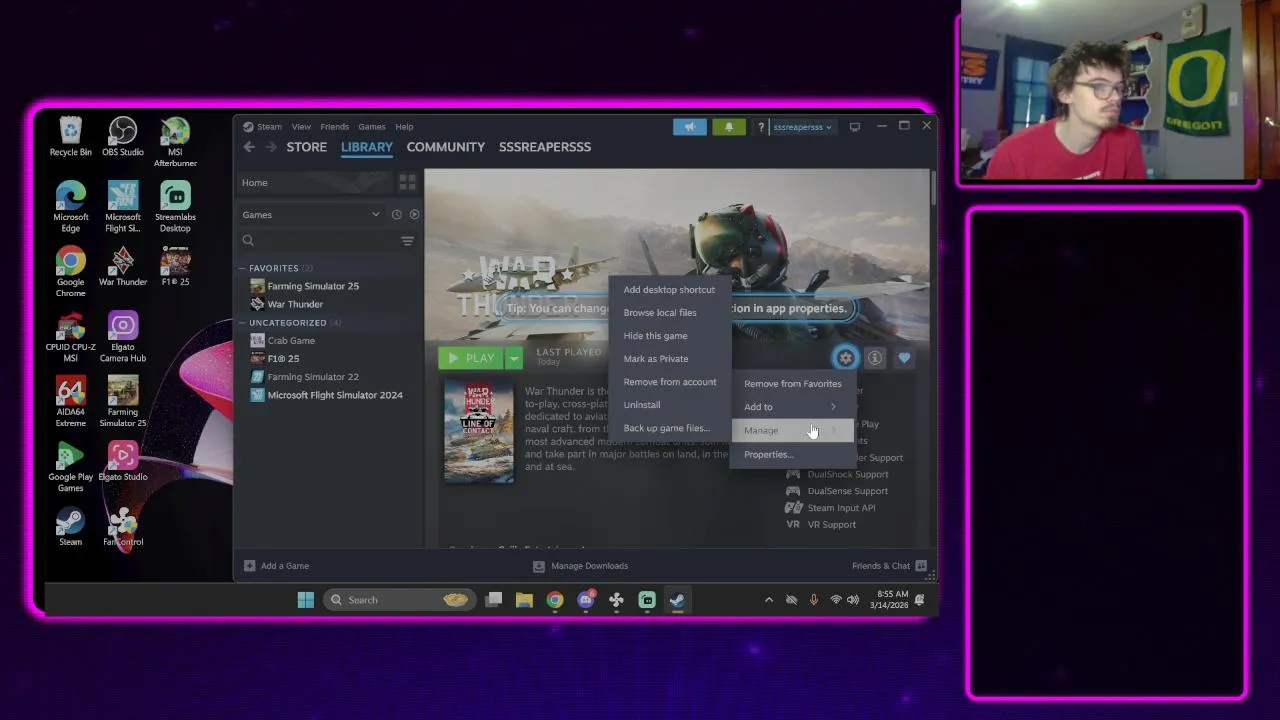The height and width of the screenshot is (720, 1280).
Task: Open OBS Studio desktop shortcut
Action: [123, 137]
